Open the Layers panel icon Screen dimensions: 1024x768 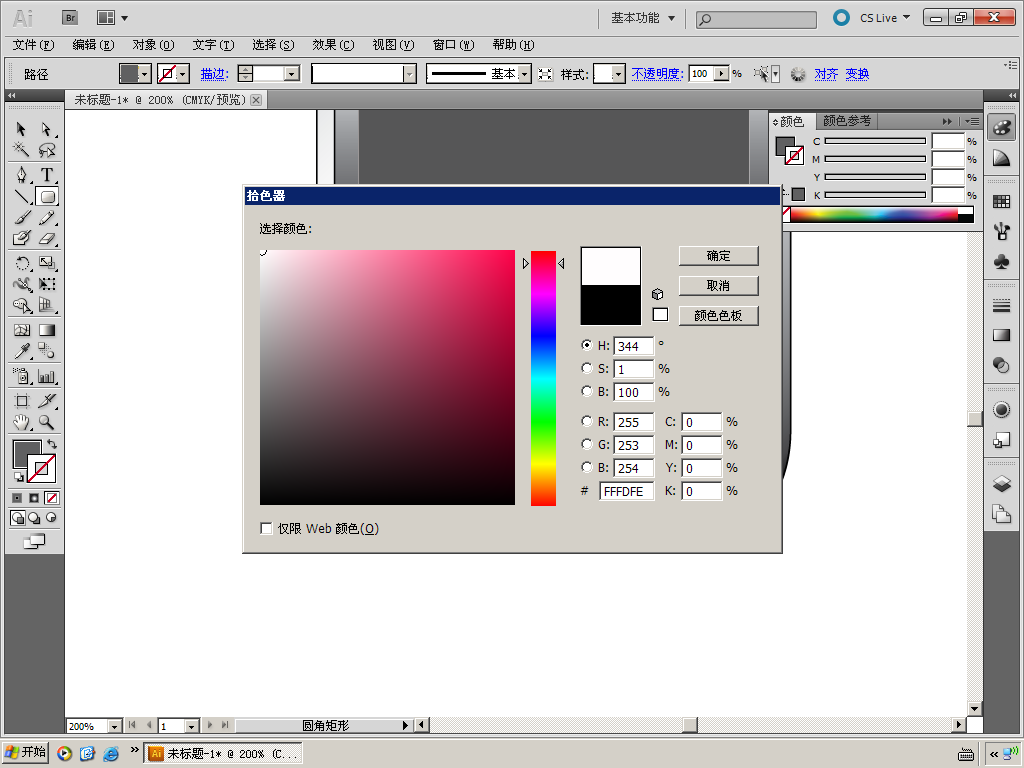(x=1001, y=484)
